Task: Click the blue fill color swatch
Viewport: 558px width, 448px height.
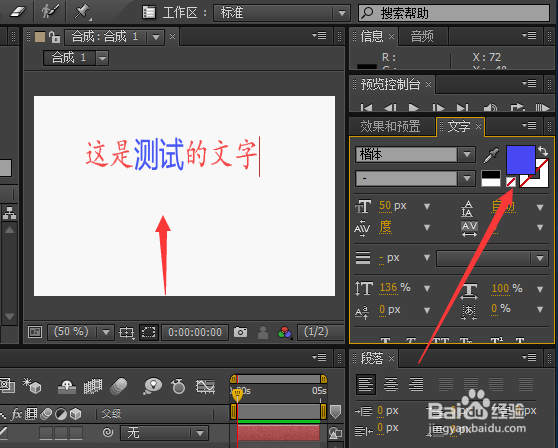Action: (x=521, y=160)
